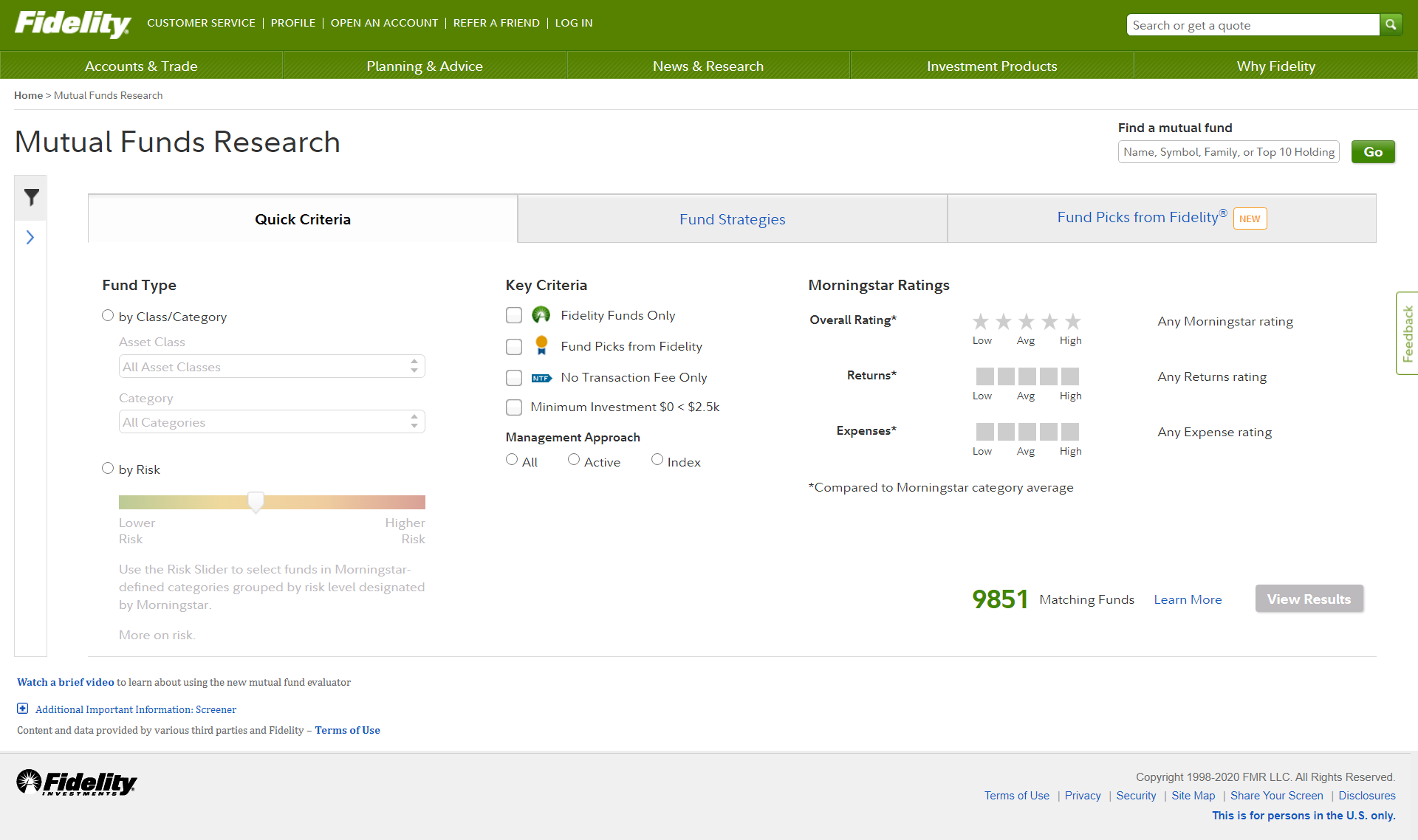Open the Learn More link
The width and height of the screenshot is (1418, 840).
coord(1188,599)
